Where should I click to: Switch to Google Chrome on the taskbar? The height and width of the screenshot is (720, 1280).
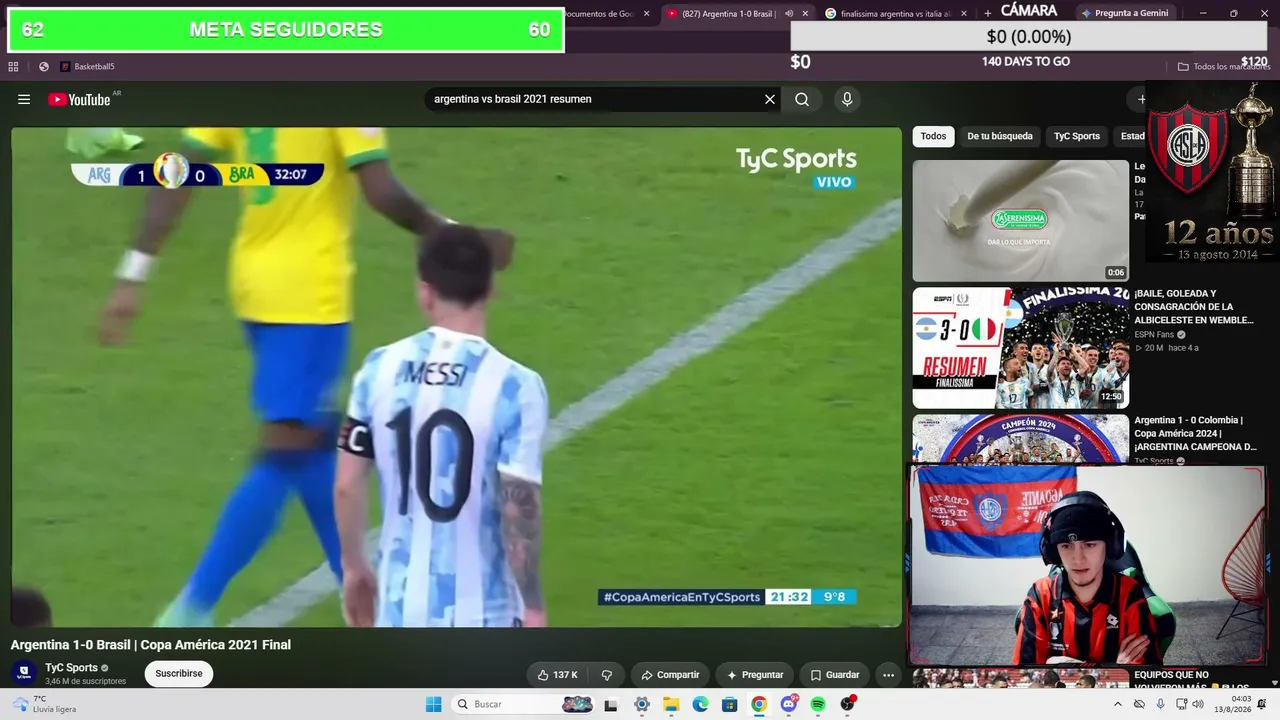coord(759,704)
